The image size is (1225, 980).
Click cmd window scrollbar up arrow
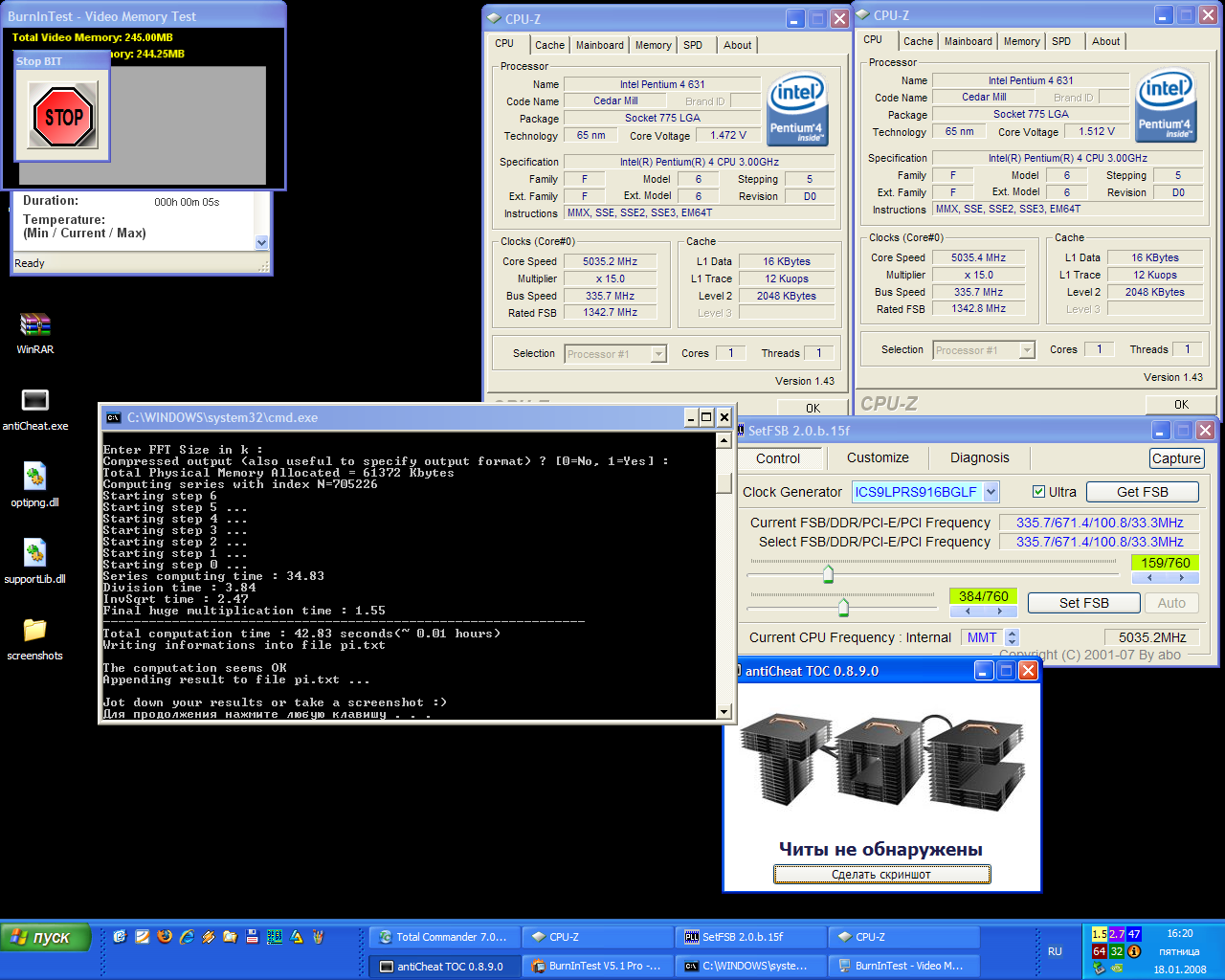click(x=724, y=440)
